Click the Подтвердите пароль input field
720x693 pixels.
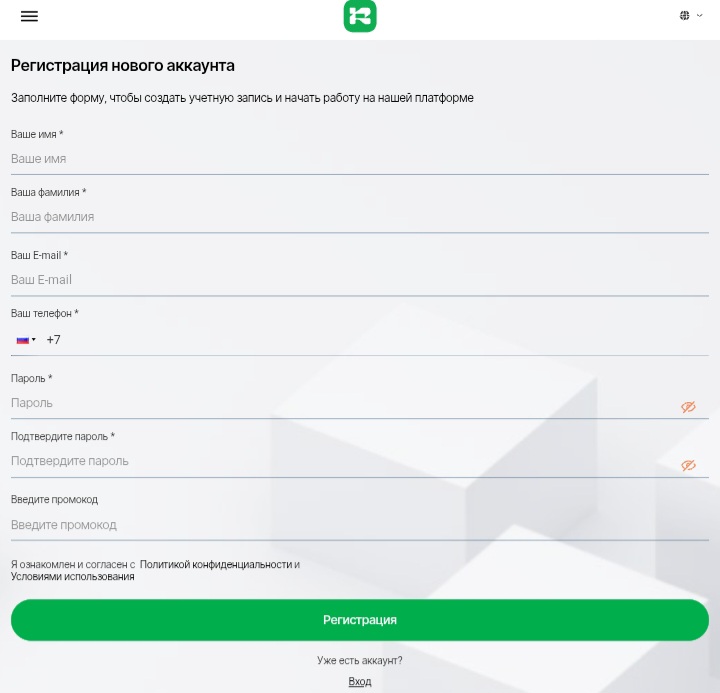[340, 461]
